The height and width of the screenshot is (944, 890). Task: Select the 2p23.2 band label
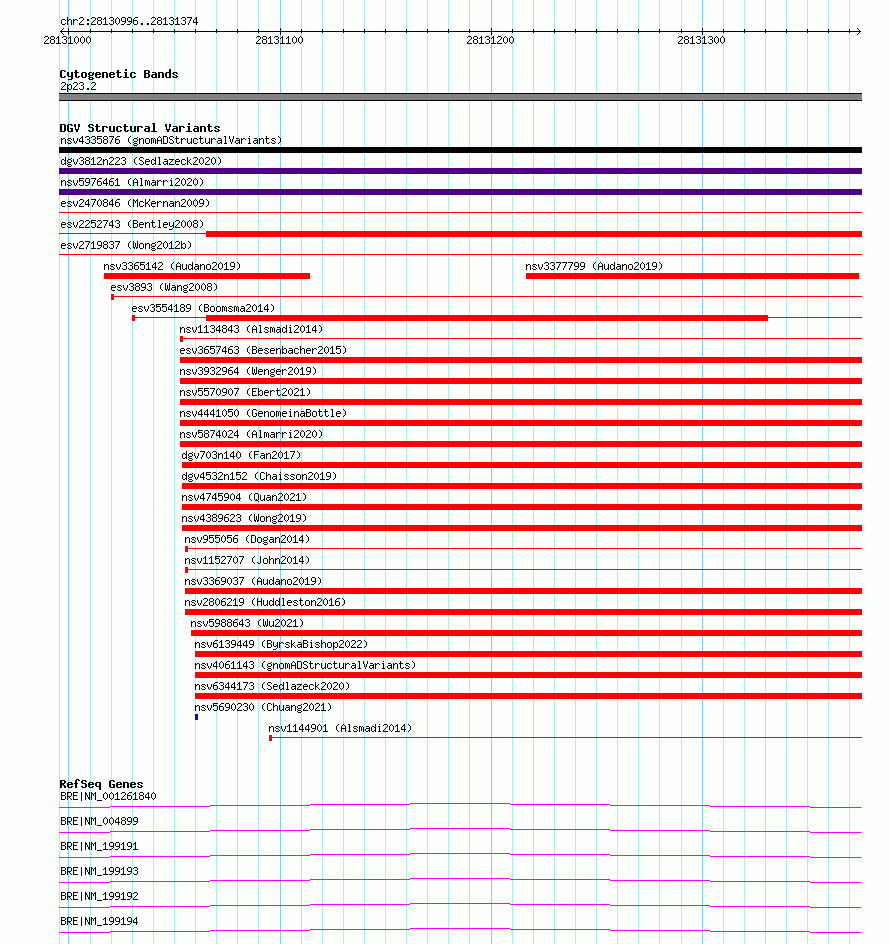(78, 87)
